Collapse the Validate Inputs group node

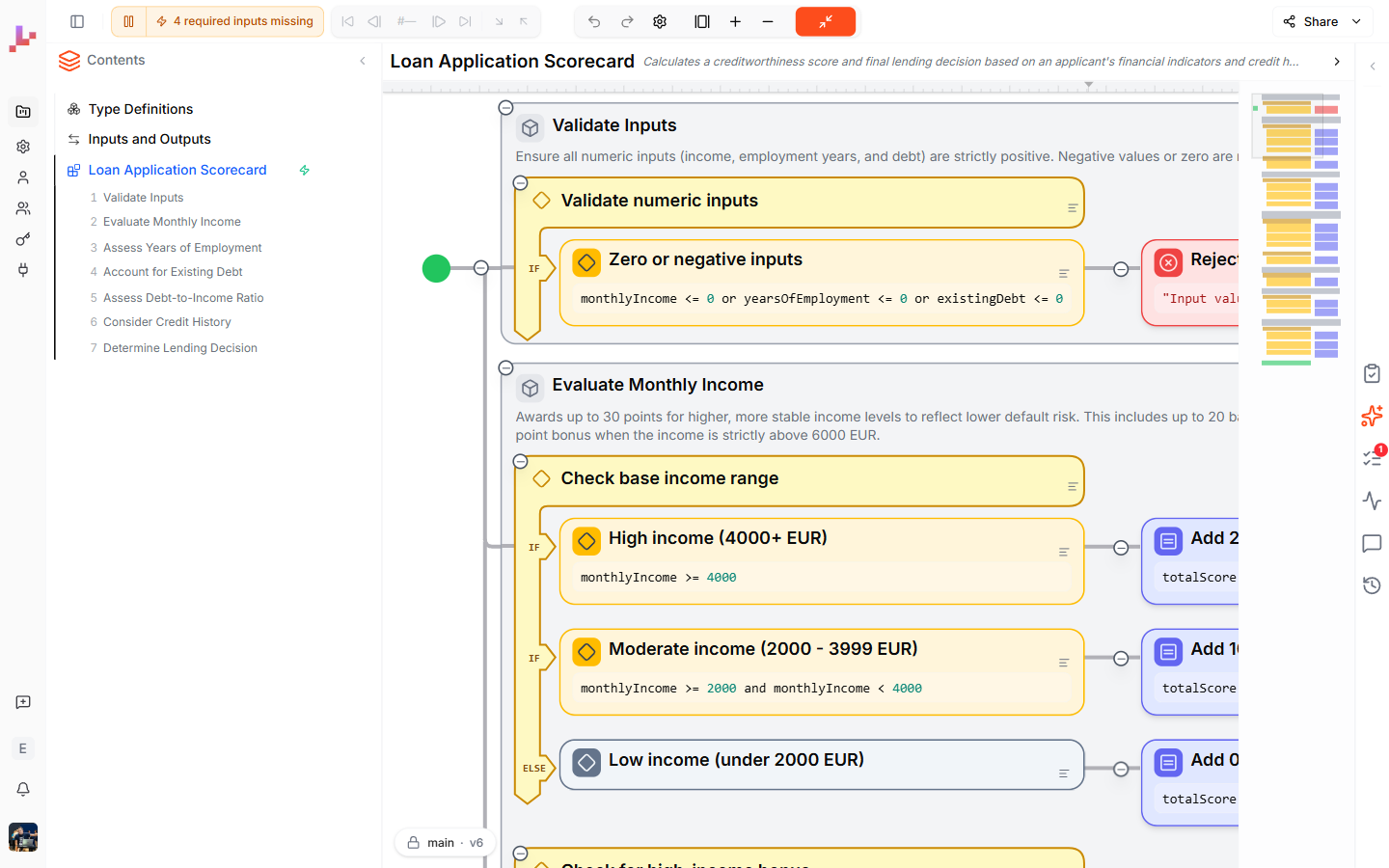[505, 107]
